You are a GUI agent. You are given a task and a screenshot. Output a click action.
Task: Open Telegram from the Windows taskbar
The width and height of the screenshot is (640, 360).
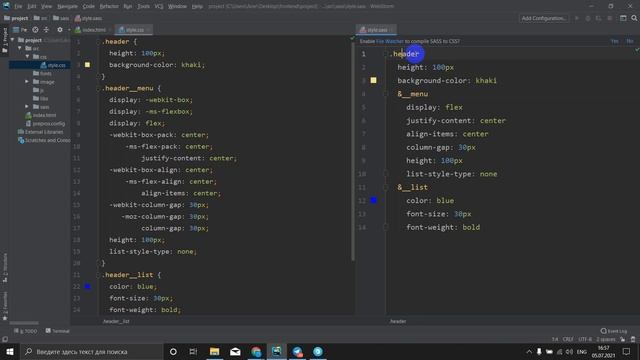[297, 351]
